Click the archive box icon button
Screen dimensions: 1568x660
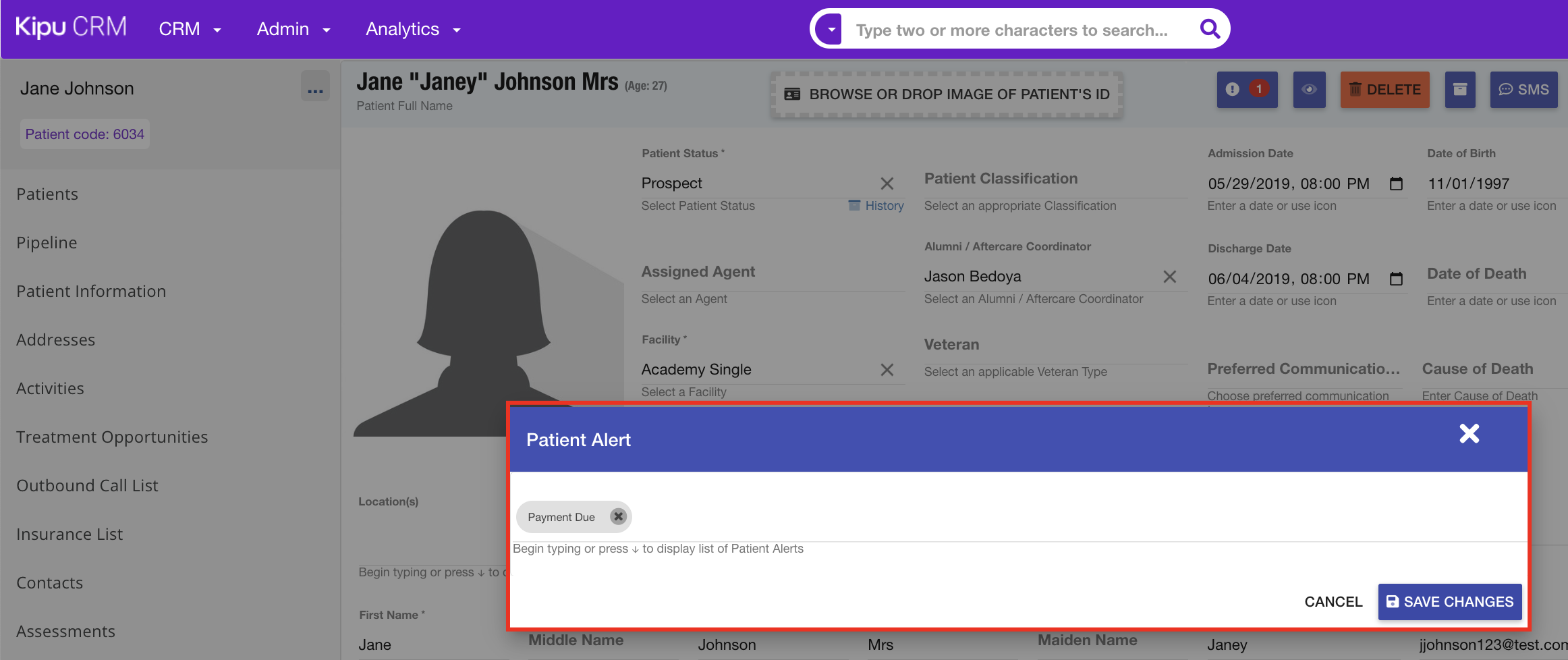1459,90
